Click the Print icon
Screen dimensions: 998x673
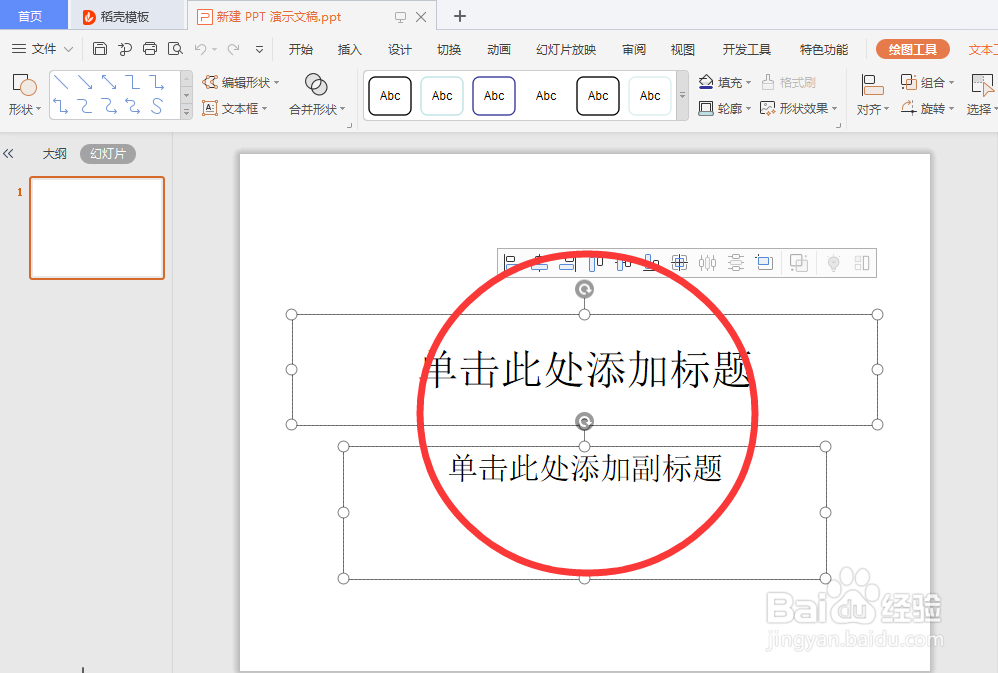click(149, 48)
